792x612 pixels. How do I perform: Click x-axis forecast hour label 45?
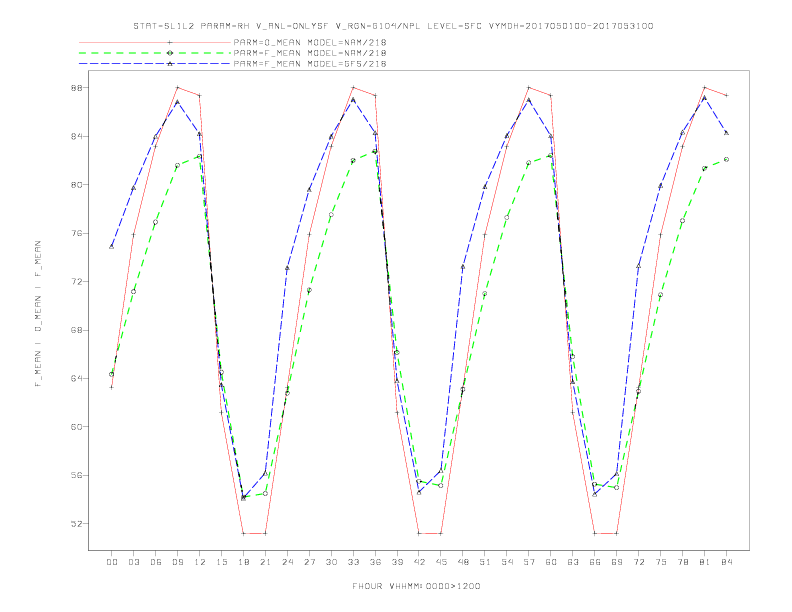point(441,562)
